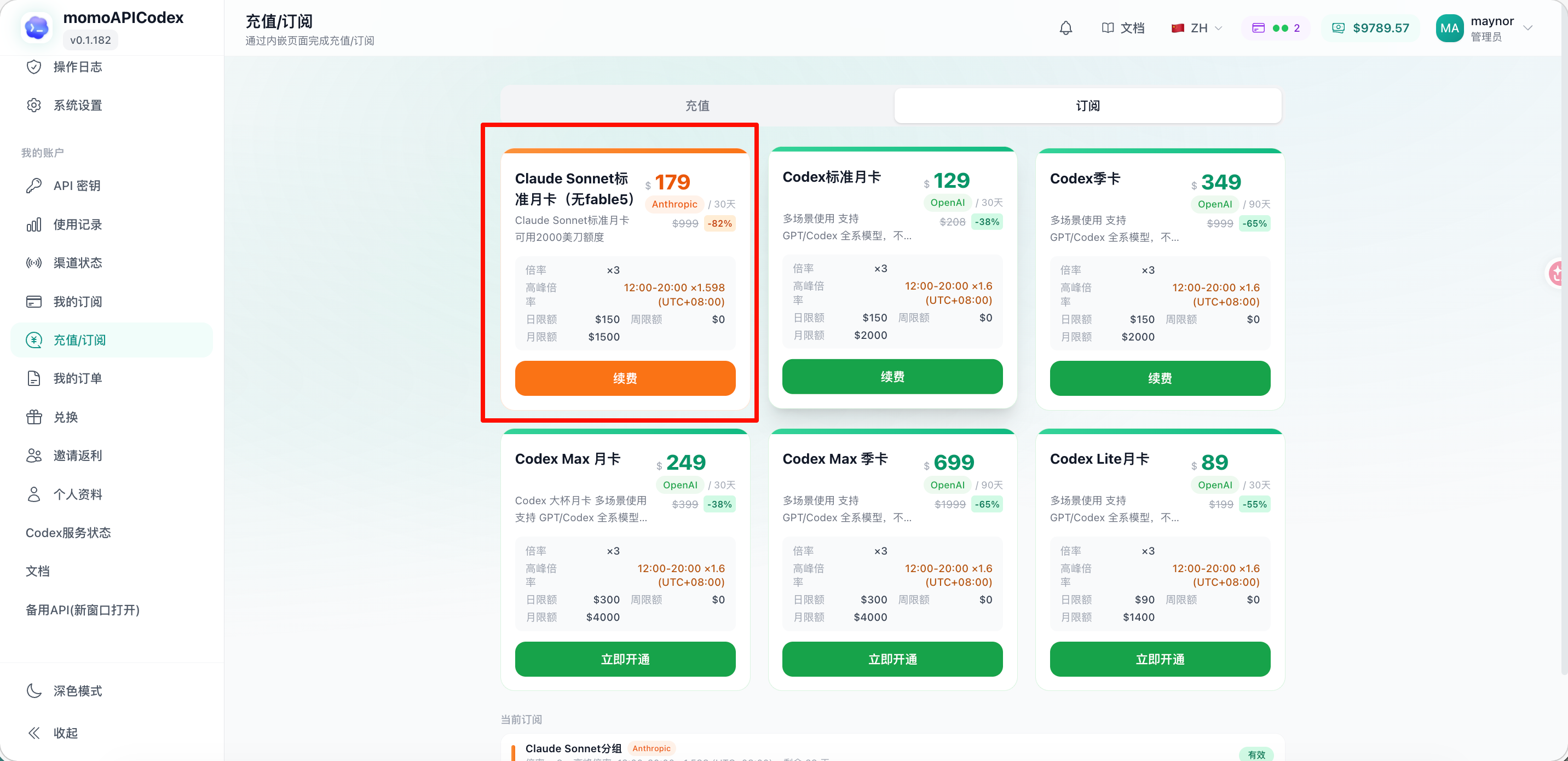Open 系统设置 in sidebar
Image resolution: width=1568 pixels, height=761 pixels.
112,105
